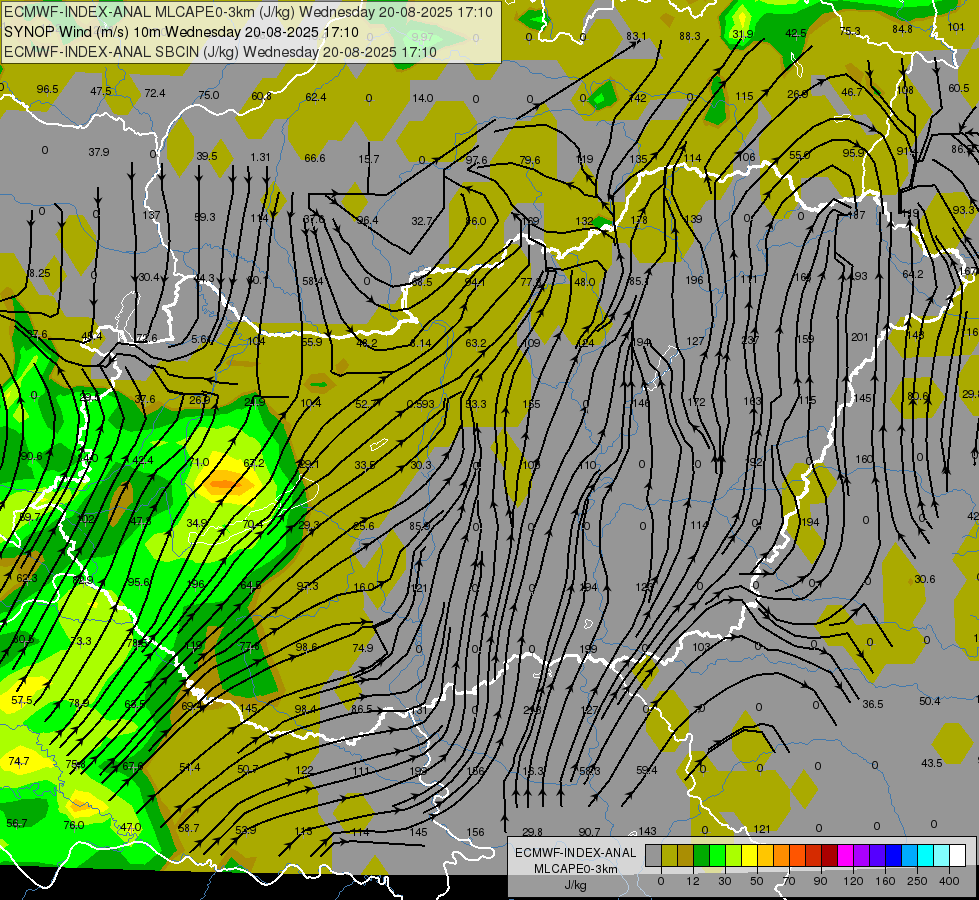Select the SYNOP Wind 10m layer line
The width and height of the screenshot is (979, 900).
181,32
